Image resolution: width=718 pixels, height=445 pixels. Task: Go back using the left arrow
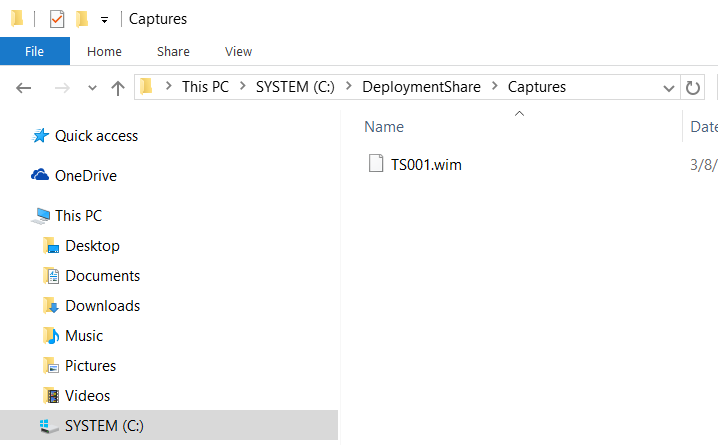[23, 87]
